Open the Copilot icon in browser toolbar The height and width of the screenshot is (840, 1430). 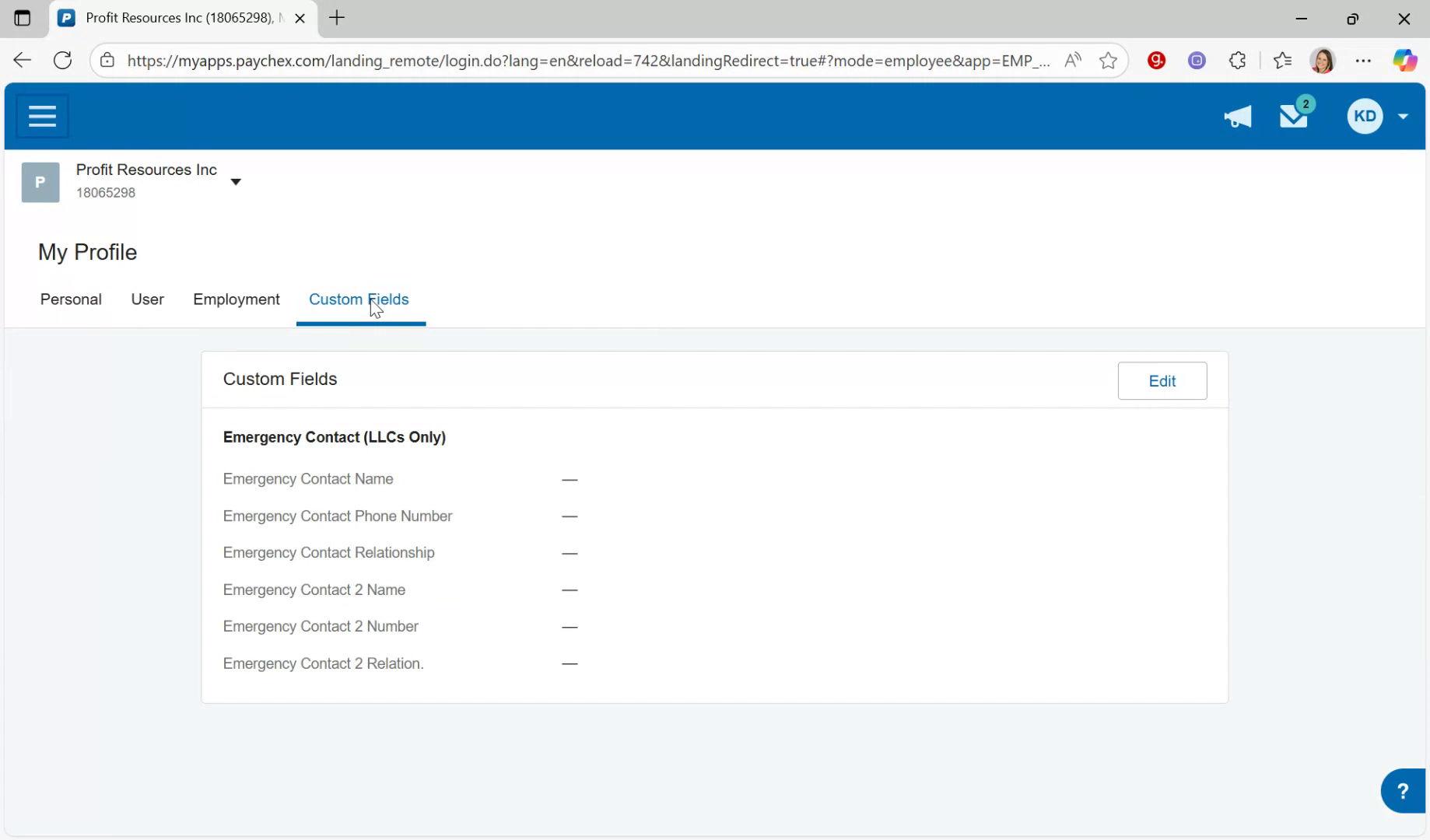(1405, 60)
